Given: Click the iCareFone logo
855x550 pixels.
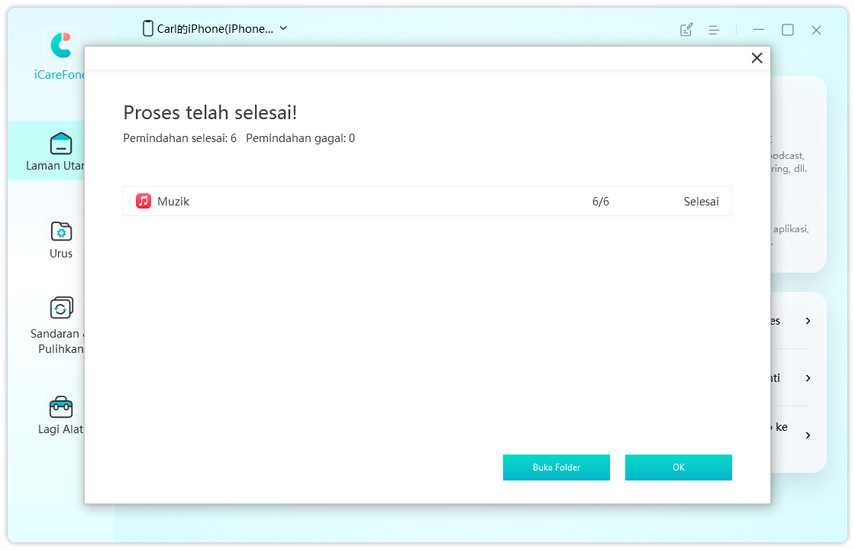Looking at the screenshot, I should tap(61, 45).
